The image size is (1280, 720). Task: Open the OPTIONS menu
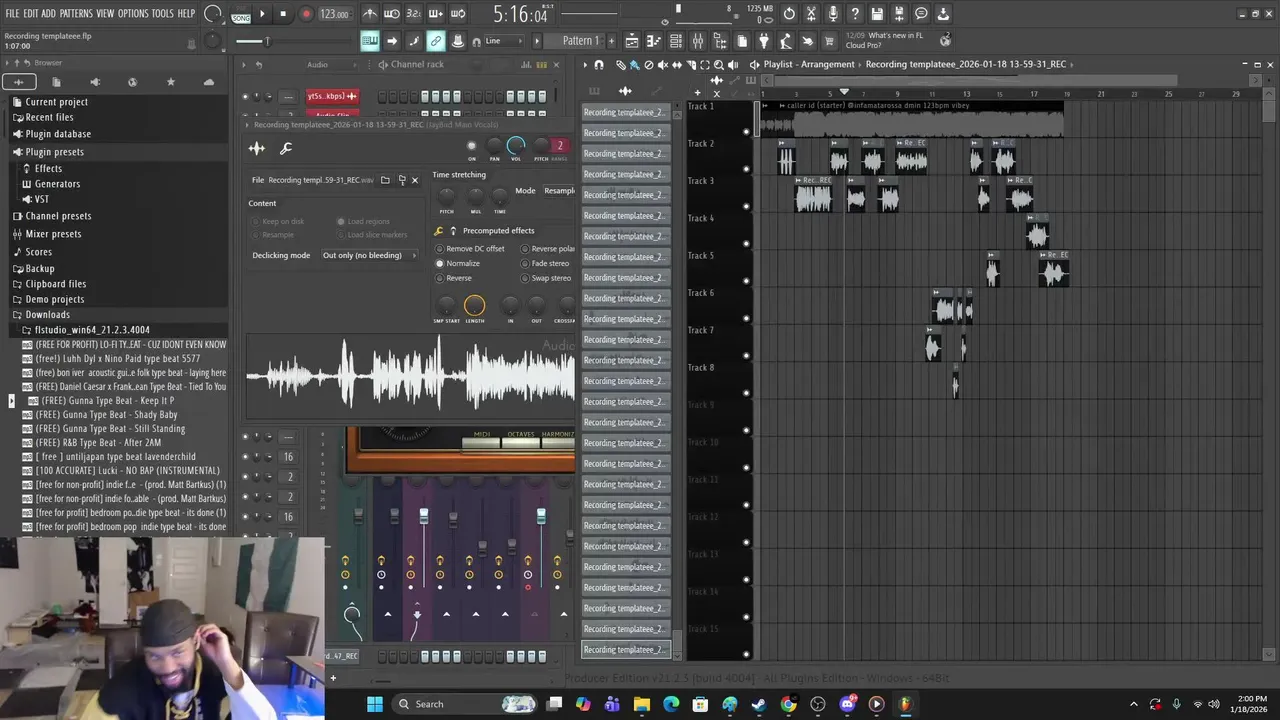click(133, 14)
